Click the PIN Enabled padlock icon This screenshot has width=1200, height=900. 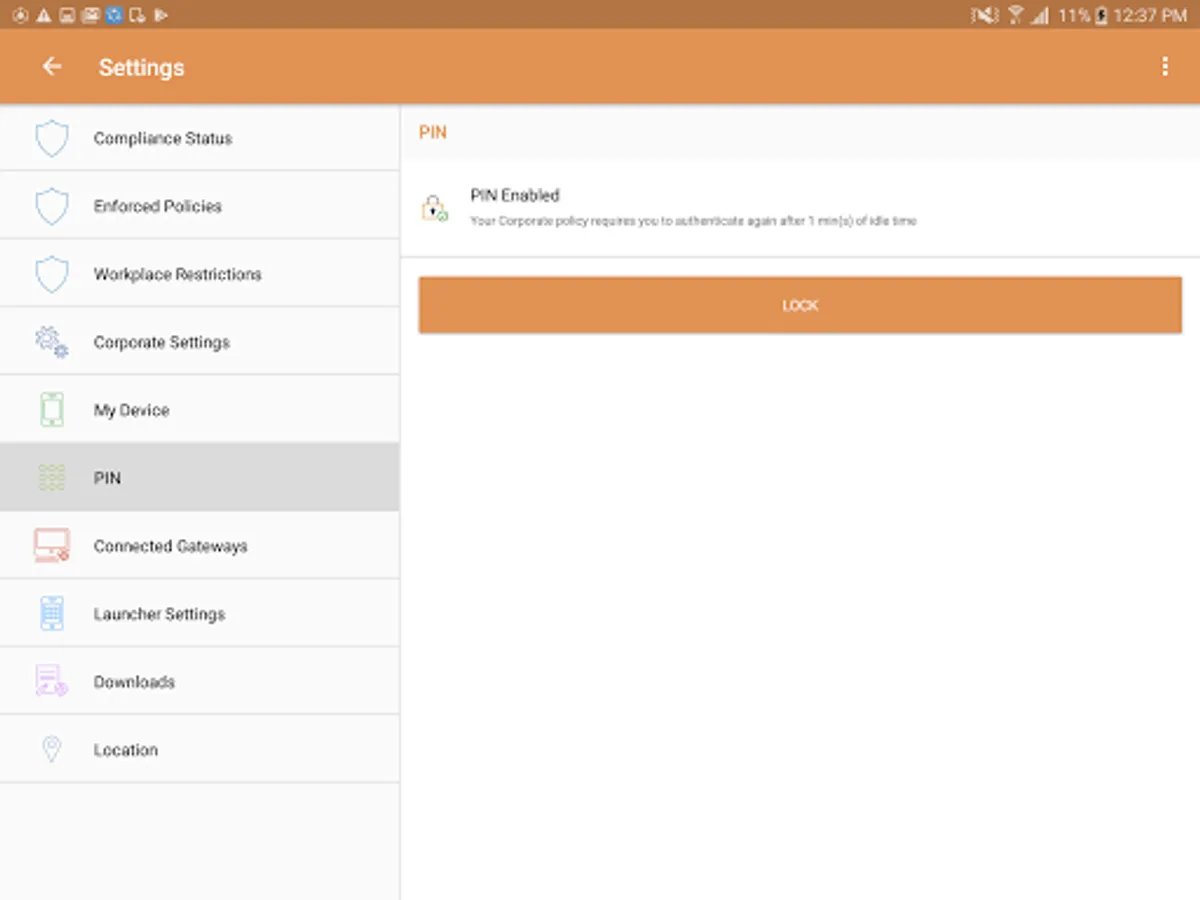(x=435, y=208)
